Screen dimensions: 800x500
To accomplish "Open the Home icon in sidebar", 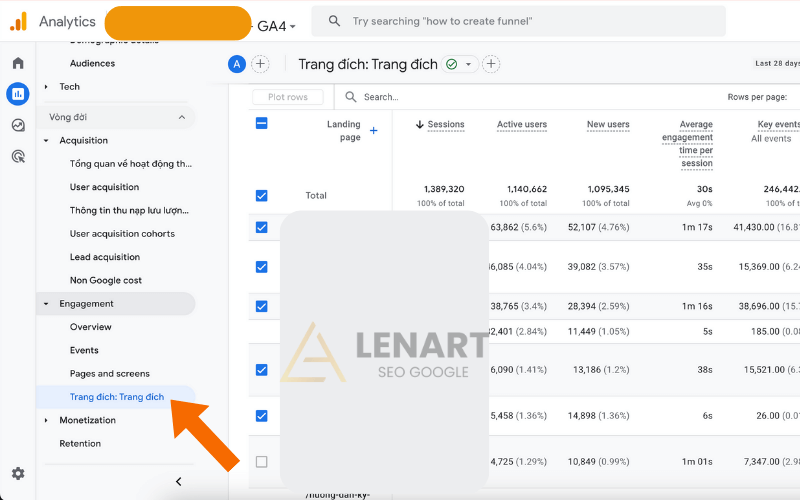I will coord(18,63).
